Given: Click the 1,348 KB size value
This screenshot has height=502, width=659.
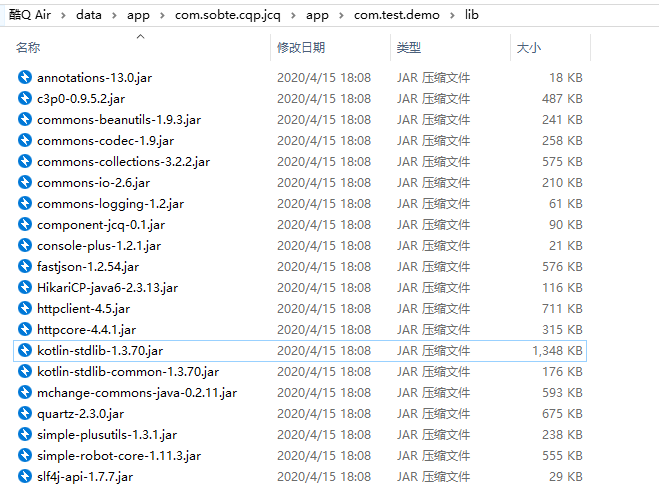Looking at the screenshot, I should coord(558,351).
